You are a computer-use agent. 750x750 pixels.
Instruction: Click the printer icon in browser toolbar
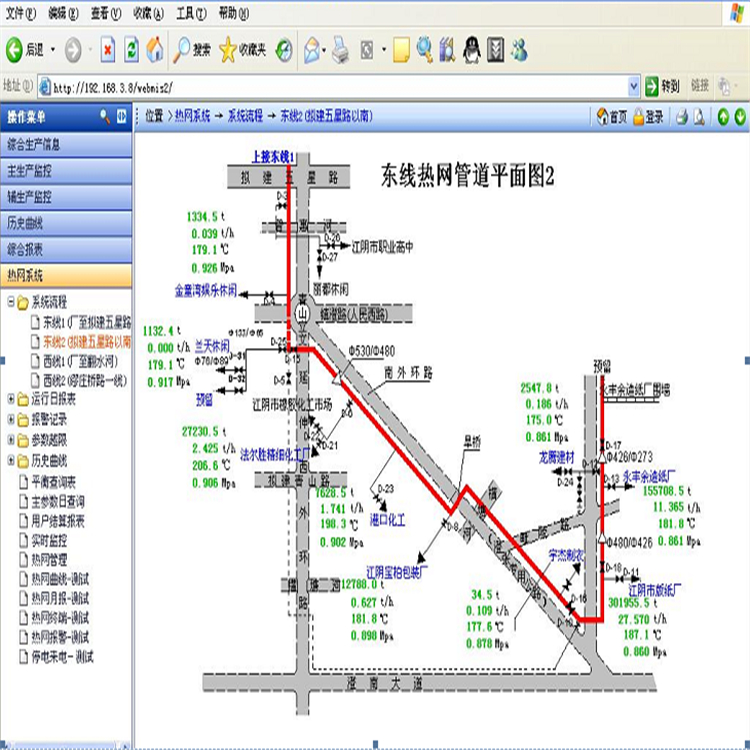tap(340, 48)
